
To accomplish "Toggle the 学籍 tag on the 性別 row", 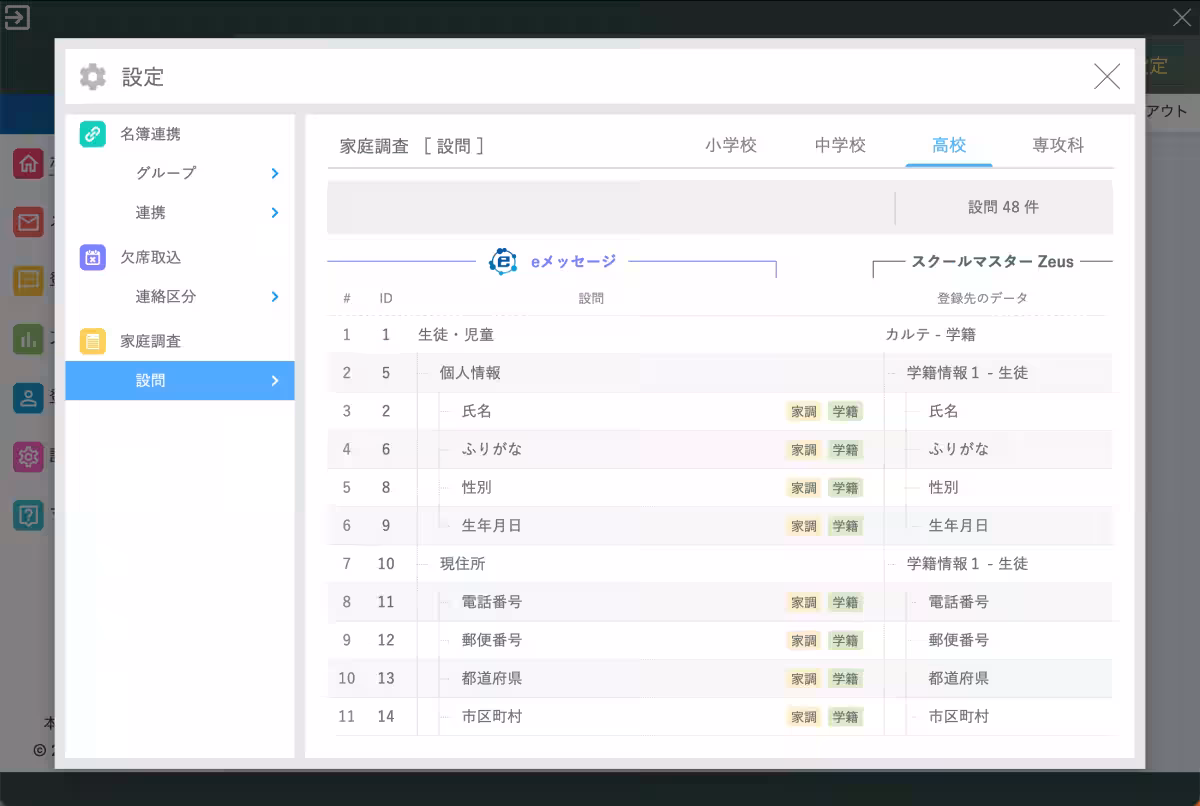I will 845,488.
